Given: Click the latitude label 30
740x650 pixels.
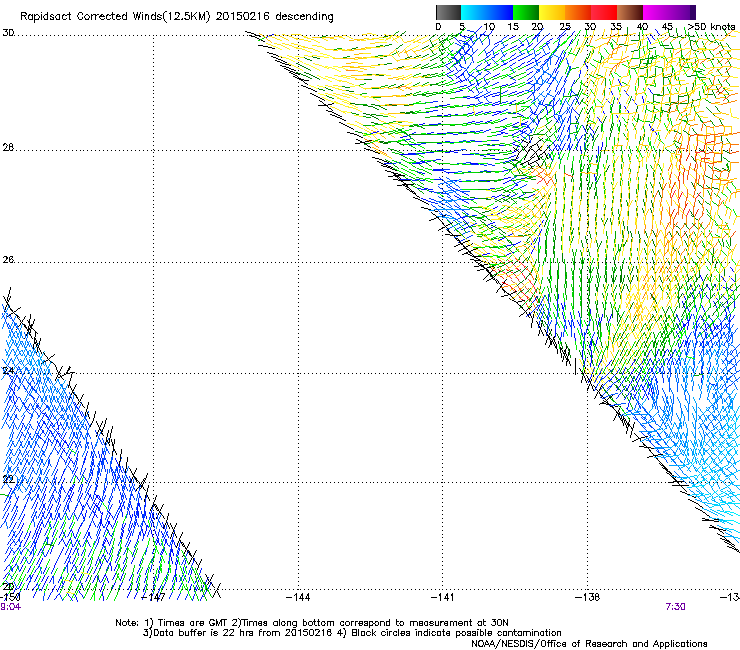Looking at the screenshot, I should tap(8, 33).
